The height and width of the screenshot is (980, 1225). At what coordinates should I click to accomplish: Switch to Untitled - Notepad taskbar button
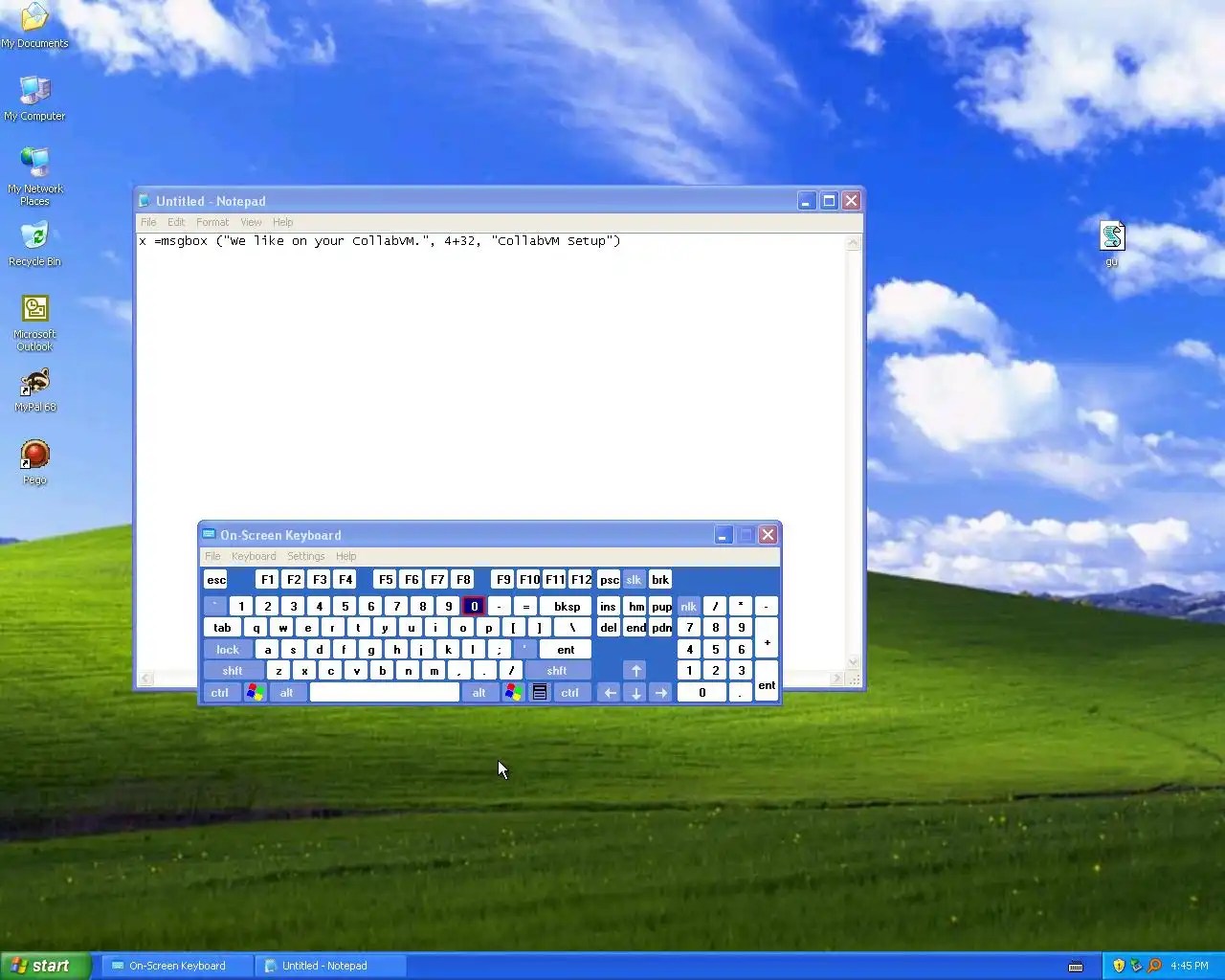pyautogui.click(x=330, y=966)
